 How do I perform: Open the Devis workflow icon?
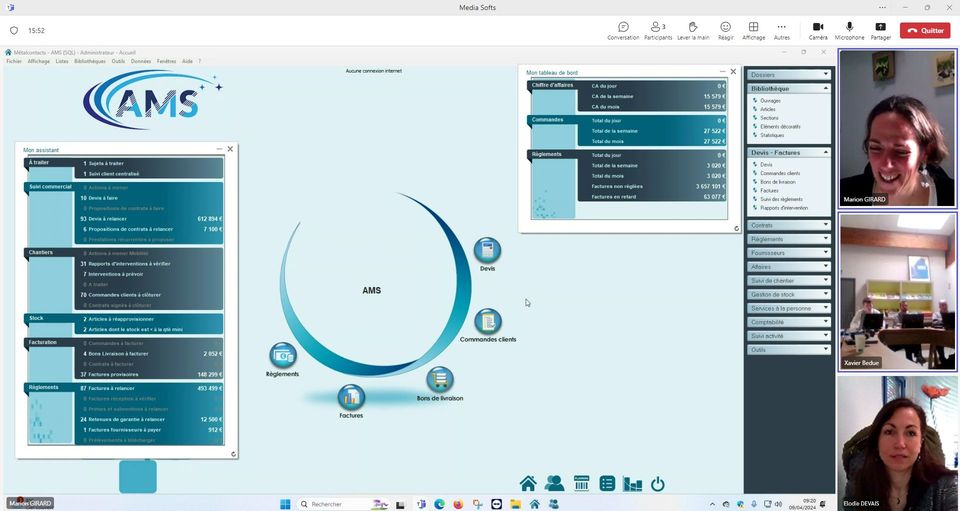click(x=487, y=250)
